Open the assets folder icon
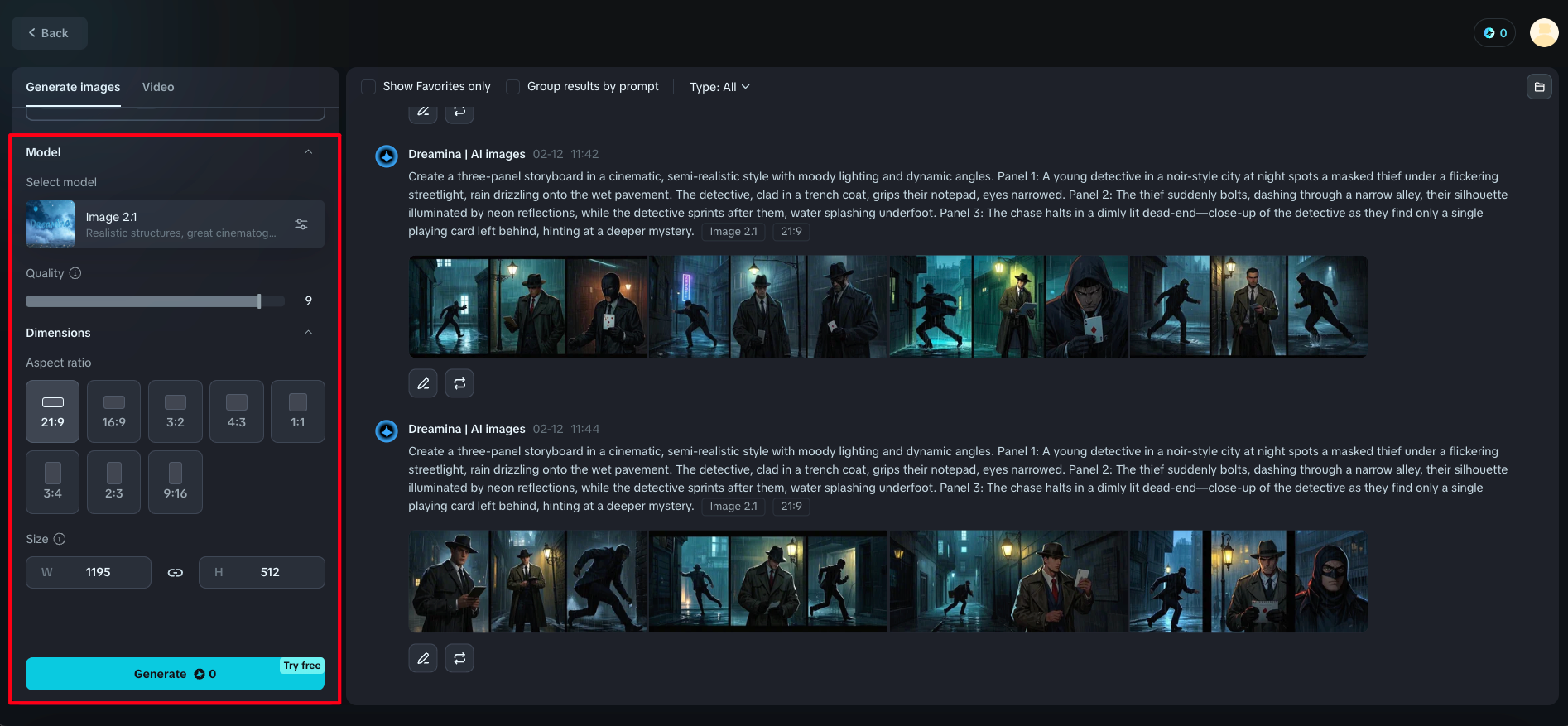The width and height of the screenshot is (1568, 726). pos(1539,87)
